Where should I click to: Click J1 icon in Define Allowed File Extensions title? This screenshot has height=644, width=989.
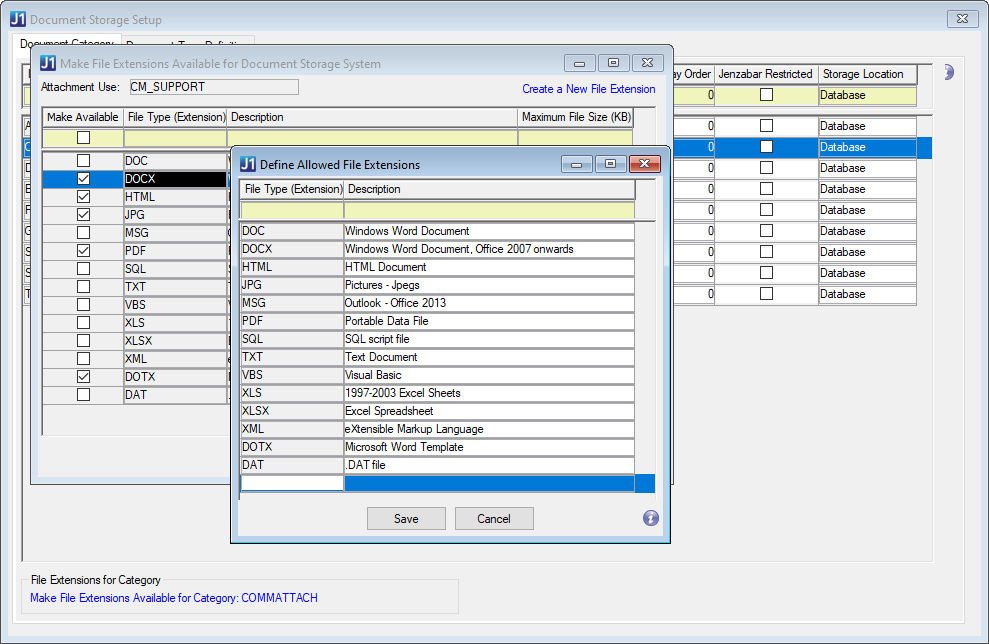pos(247,164)
